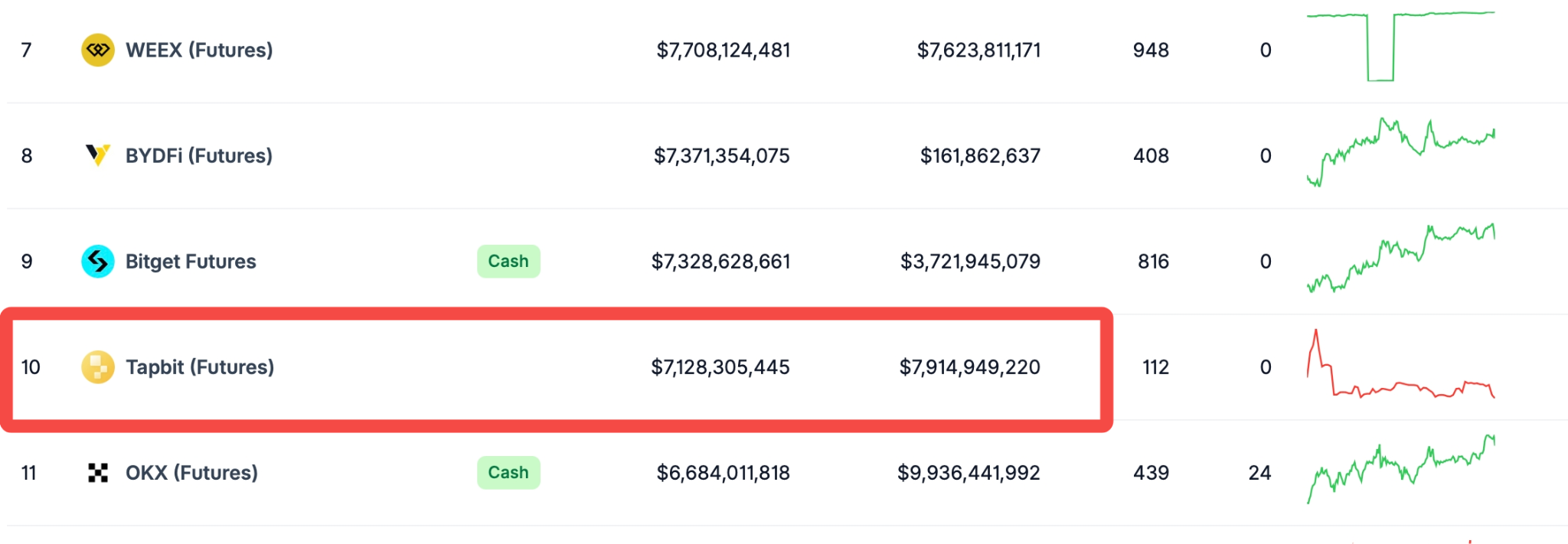1568x544 pixels.
Task: Select Tapbit open interest value $7,128,305,445
Action: [x=720, y=367]
